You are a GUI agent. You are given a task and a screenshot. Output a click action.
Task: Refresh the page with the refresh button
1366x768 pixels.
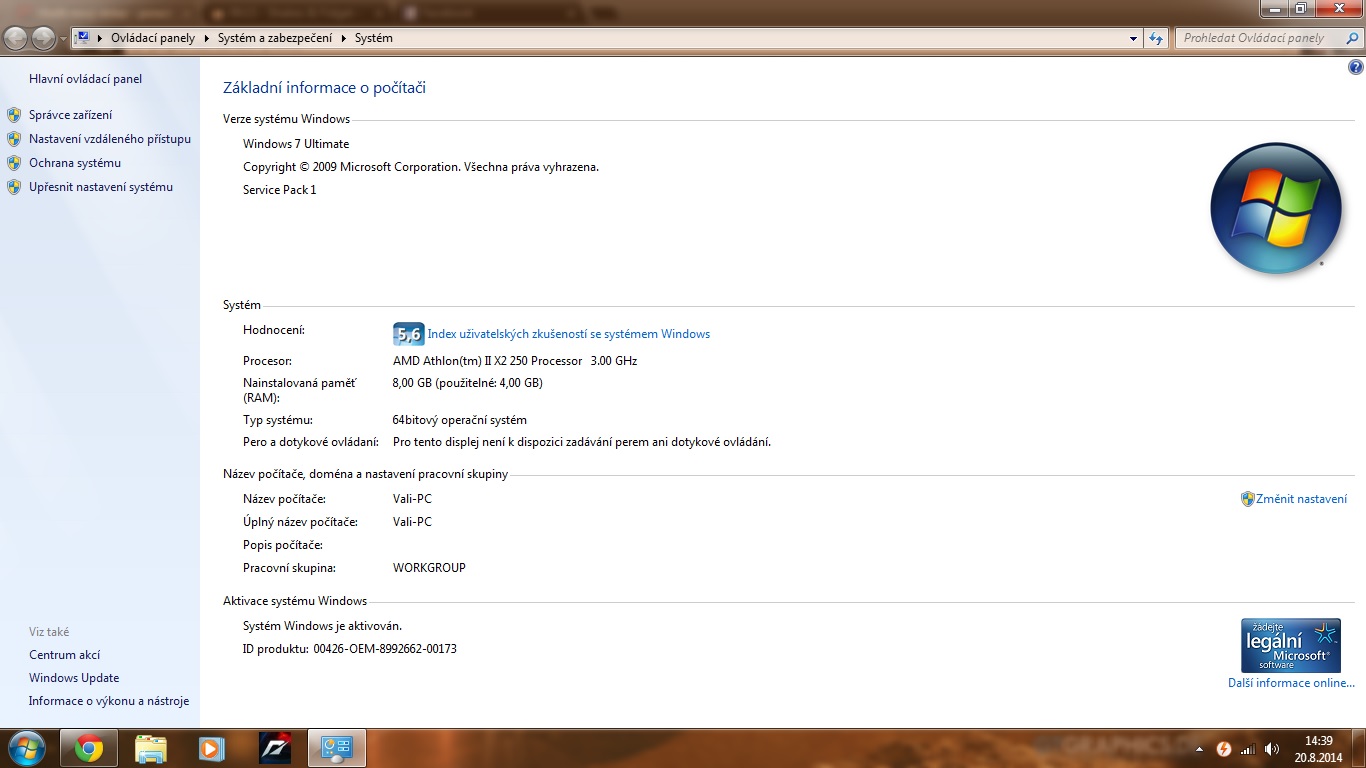(1157, 38)
